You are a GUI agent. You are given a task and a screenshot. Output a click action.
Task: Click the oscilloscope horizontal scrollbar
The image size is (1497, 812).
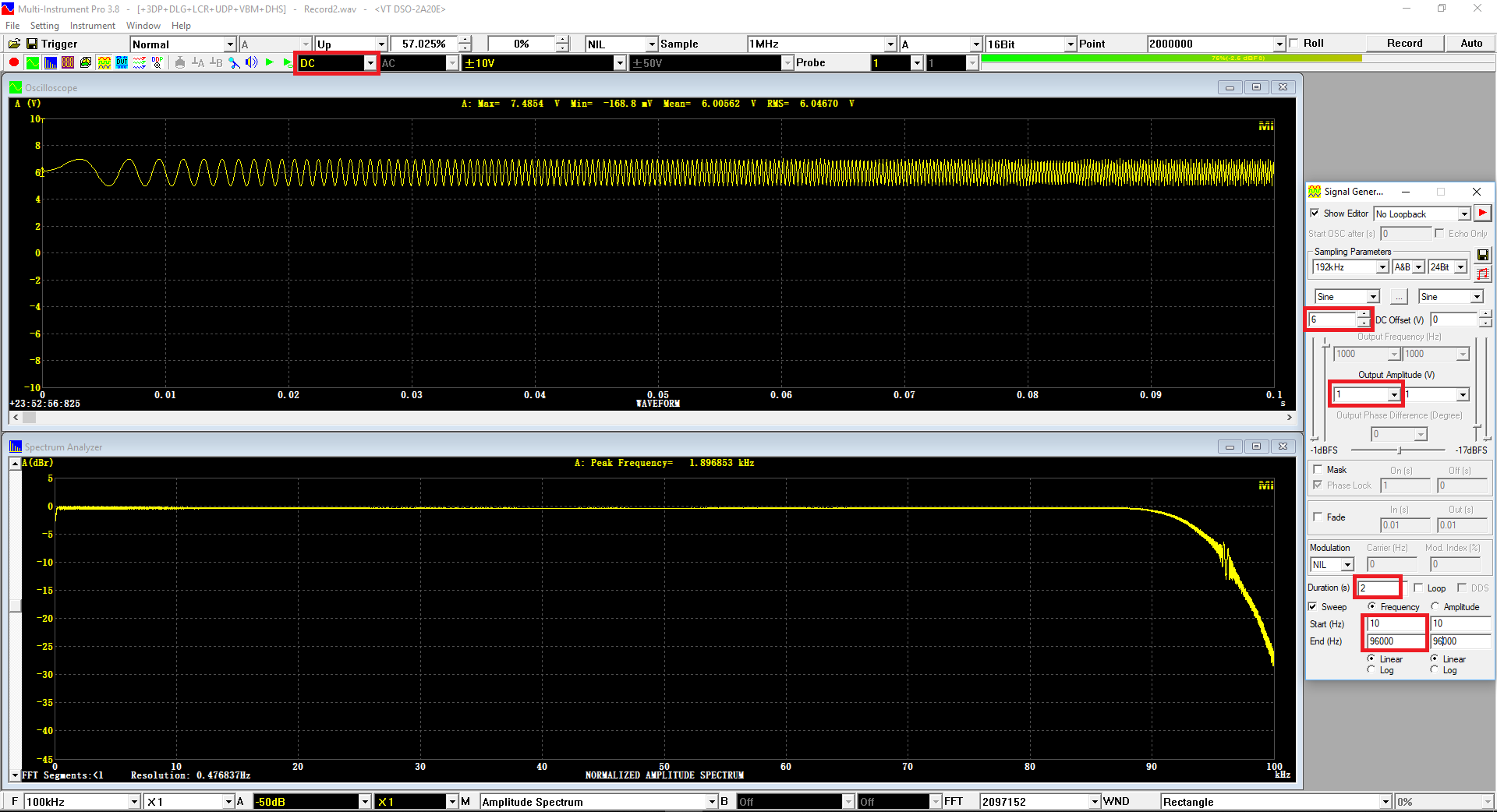click(652, 417)
